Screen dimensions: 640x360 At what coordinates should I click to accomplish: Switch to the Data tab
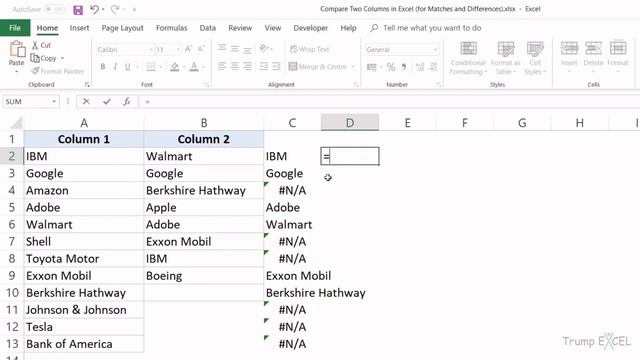pyautogui.click(x=207, y=28)
